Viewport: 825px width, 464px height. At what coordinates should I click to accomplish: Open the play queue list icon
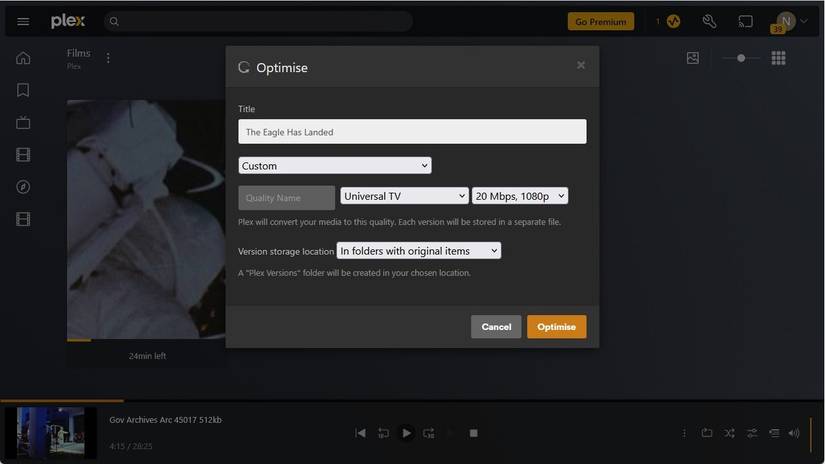tap(774, 433)
